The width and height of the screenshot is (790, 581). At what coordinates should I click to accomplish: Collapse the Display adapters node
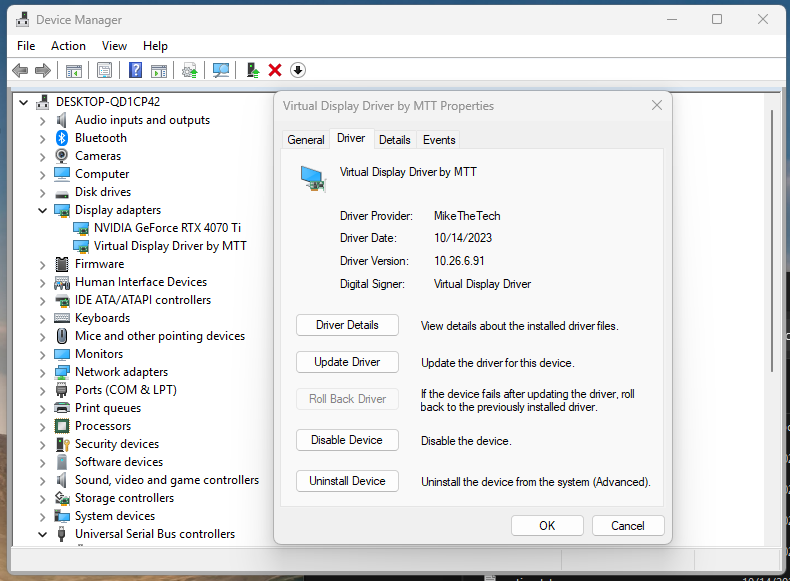[42, 211]
